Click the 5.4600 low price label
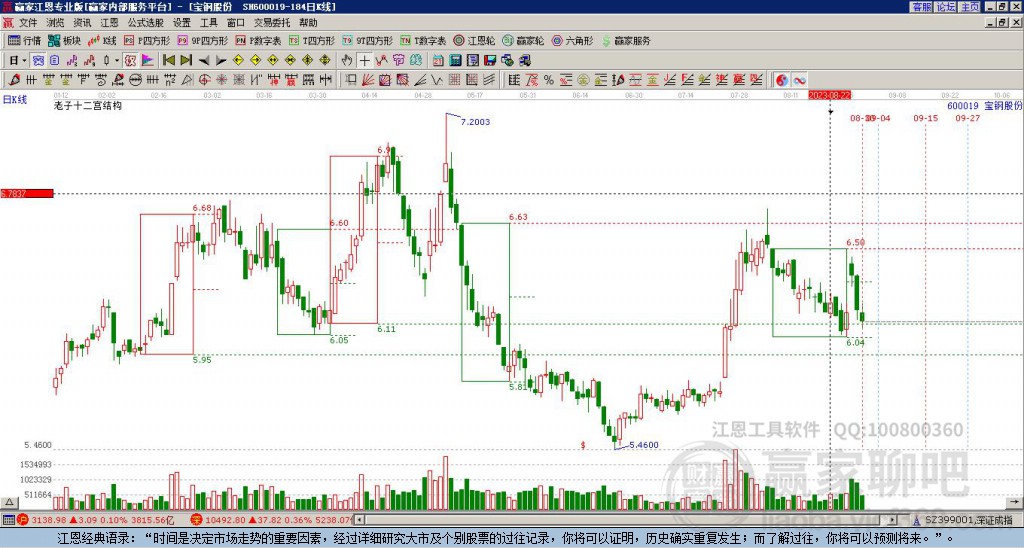The image size is (1024, 548). [x=644, y=445]
